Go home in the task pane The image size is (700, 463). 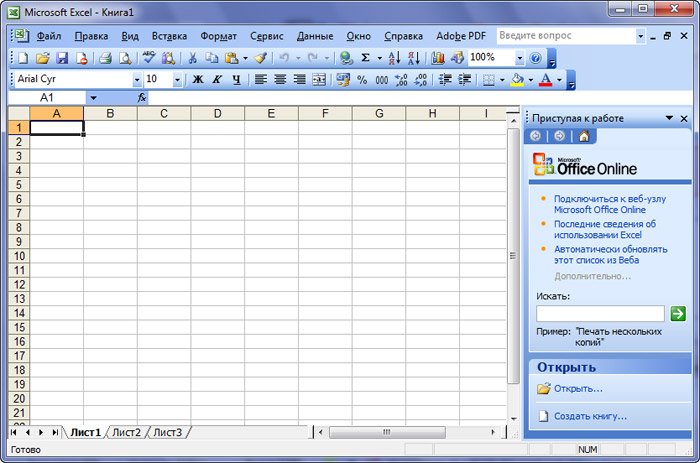[583, 136]
